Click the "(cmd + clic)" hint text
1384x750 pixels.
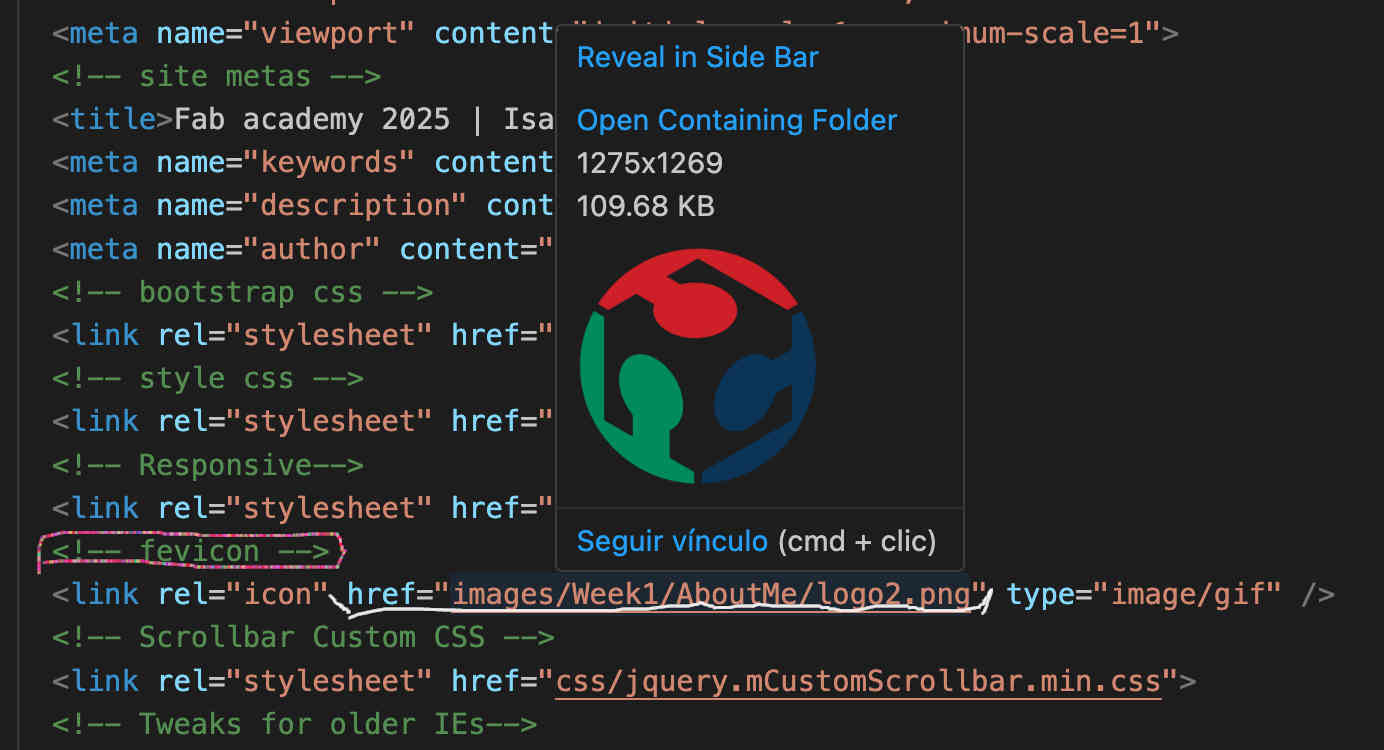(856, 541)
